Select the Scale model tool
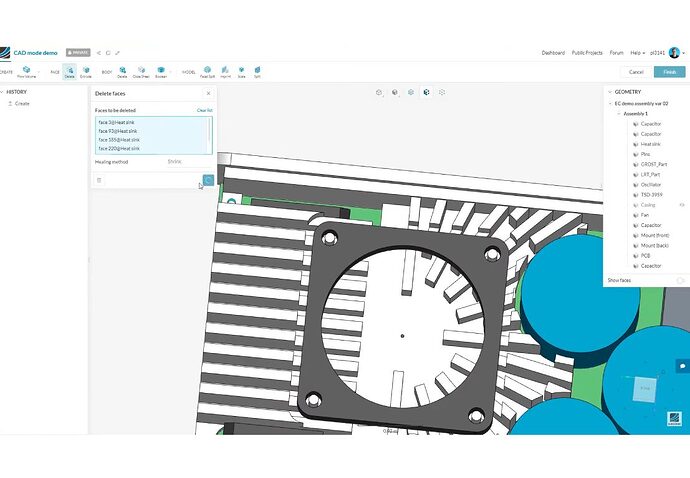The width and height of the screenshot is (690, 478). 242,72
